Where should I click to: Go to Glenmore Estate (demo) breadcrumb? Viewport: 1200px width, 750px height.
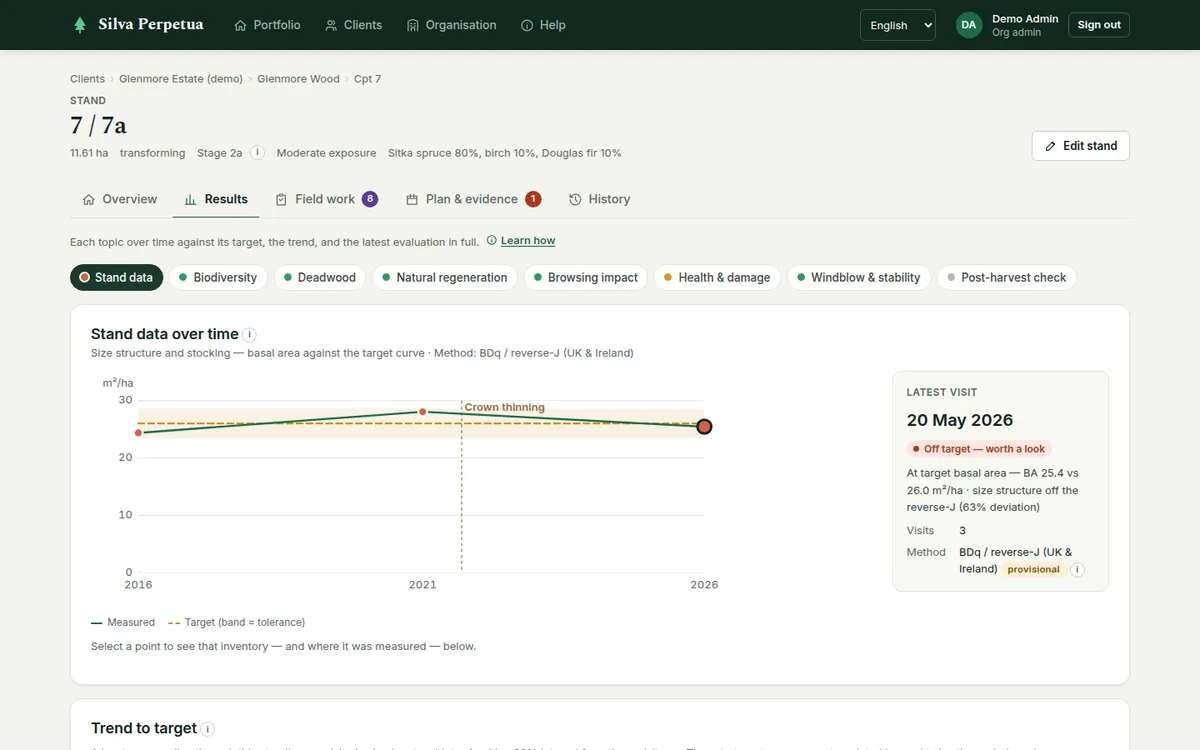pos(181,79)
